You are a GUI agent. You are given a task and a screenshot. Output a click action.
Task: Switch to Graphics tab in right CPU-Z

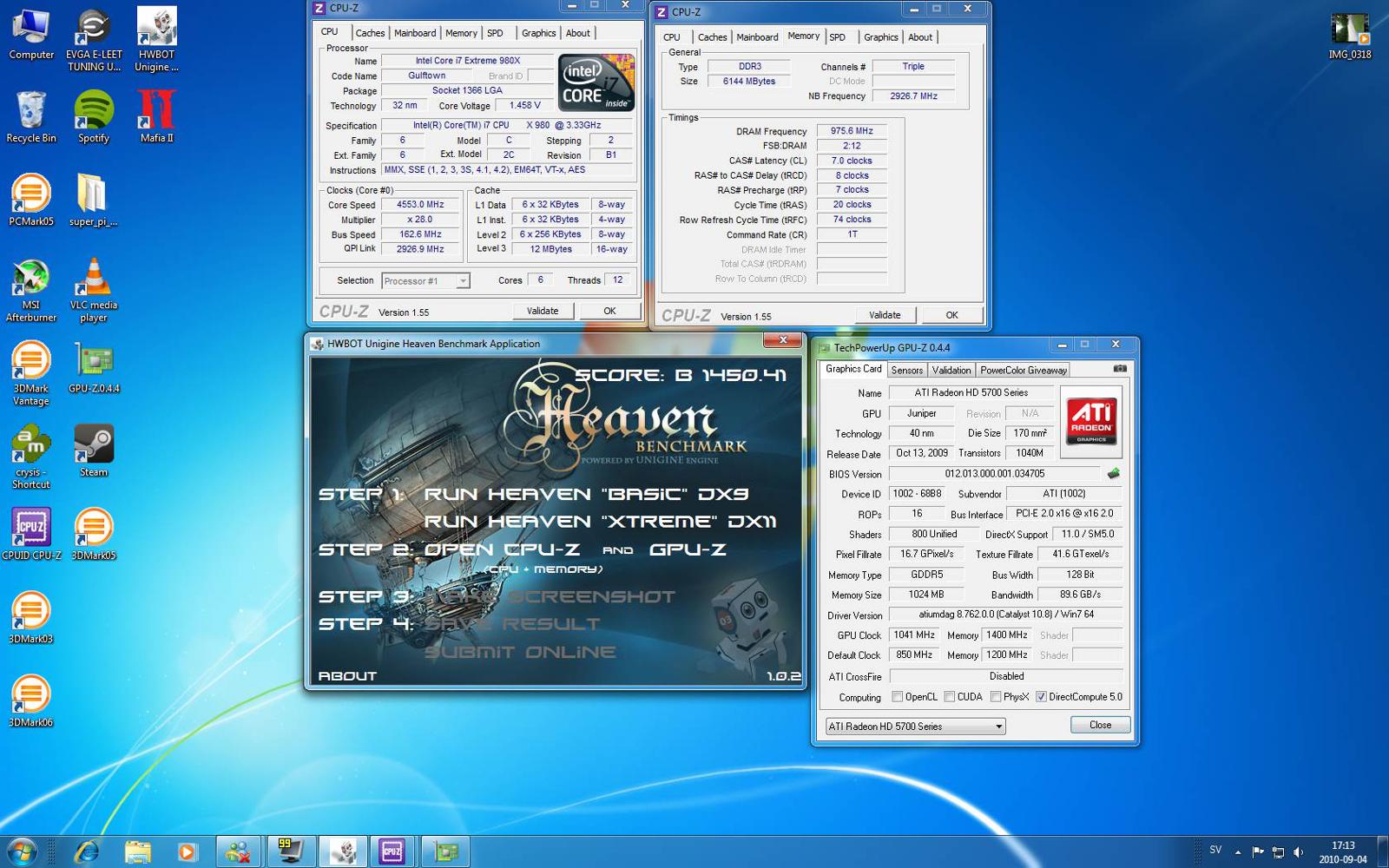[x=880, y=37]
